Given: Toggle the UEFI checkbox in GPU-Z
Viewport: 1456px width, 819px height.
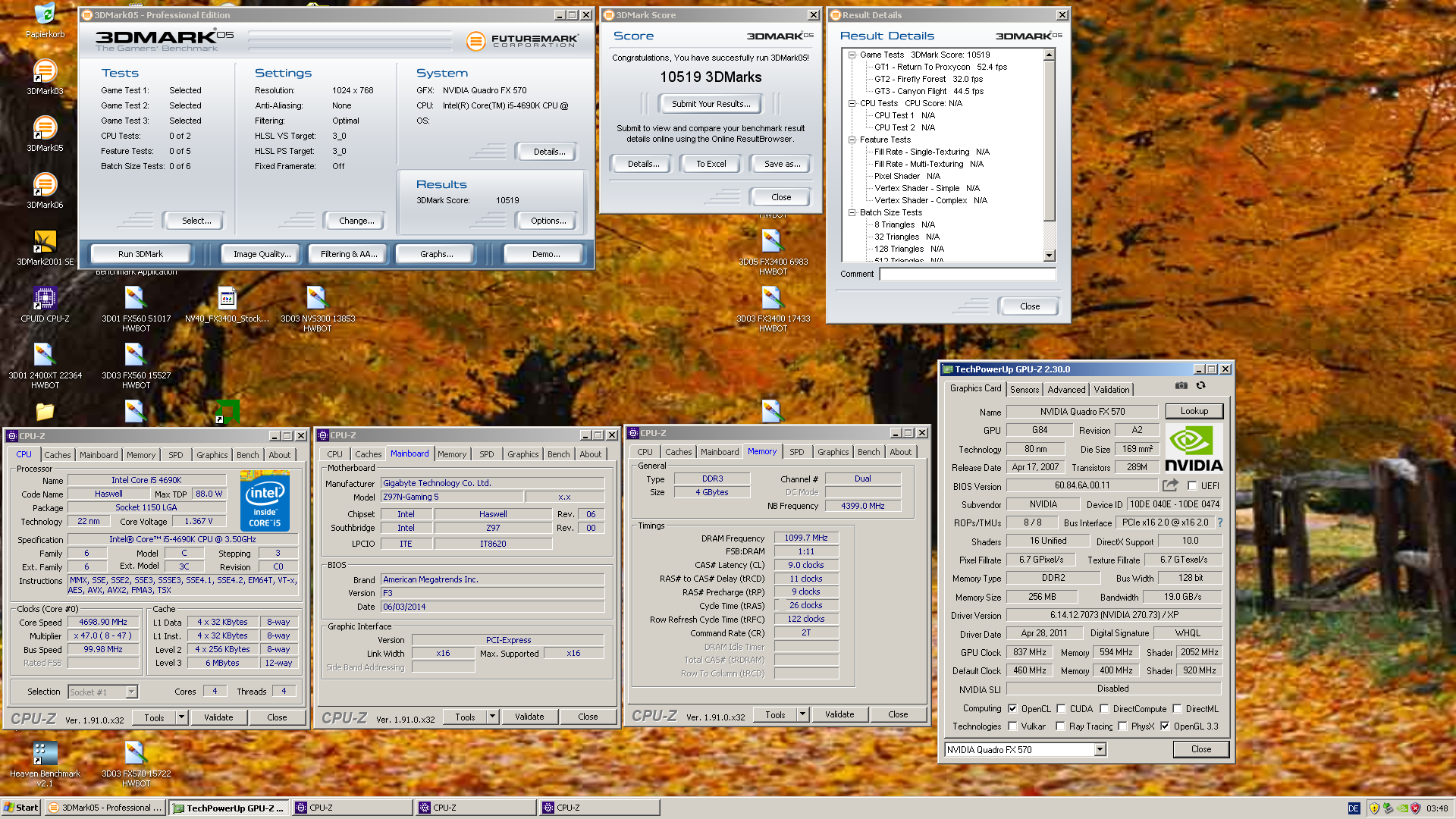Looking at the screenshot, I should pos(1192,486).
